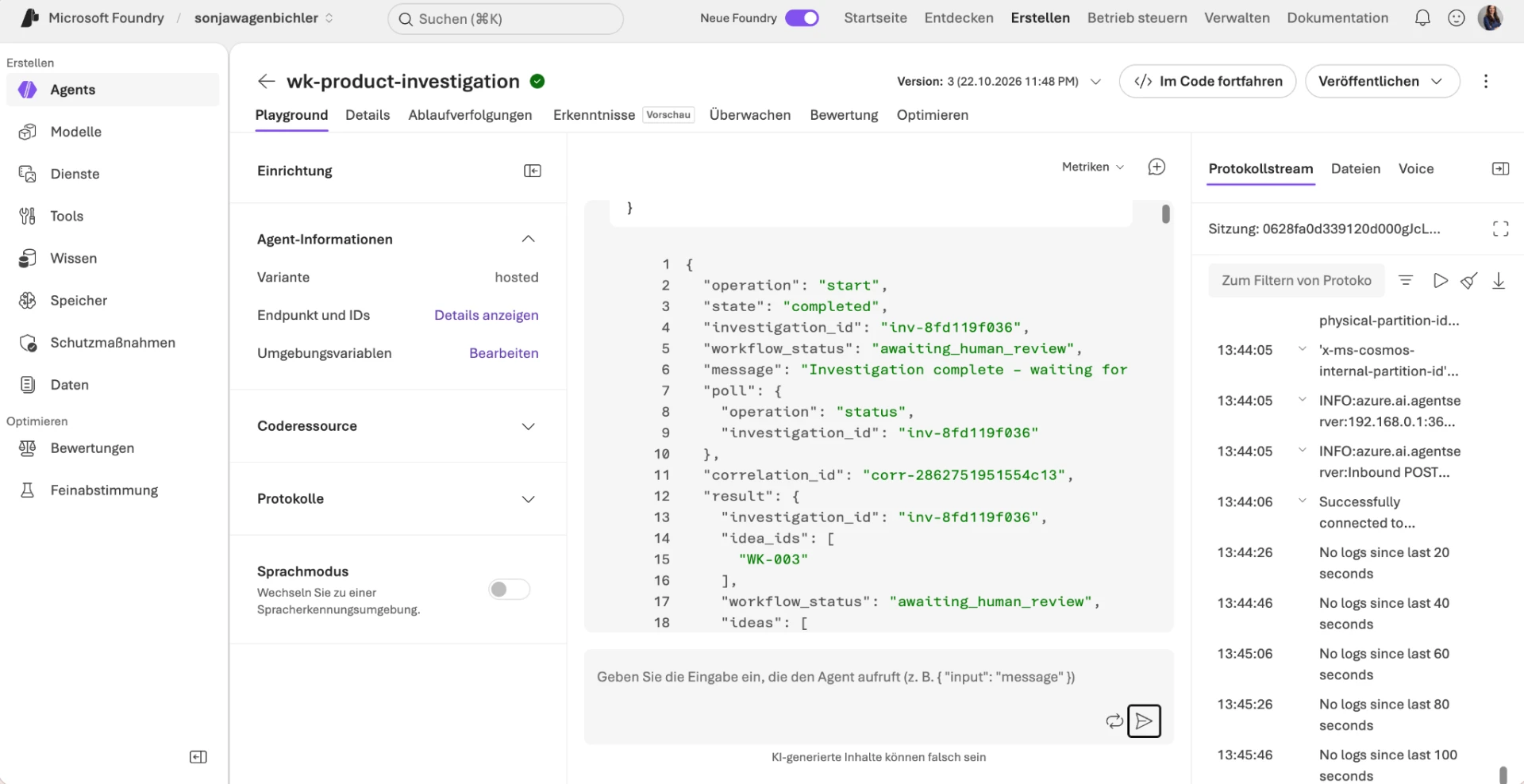The height and width of the screenshot is (784, 1524).
Task: Open the Version 3 dropdown
Action: (x=999, y=81)
